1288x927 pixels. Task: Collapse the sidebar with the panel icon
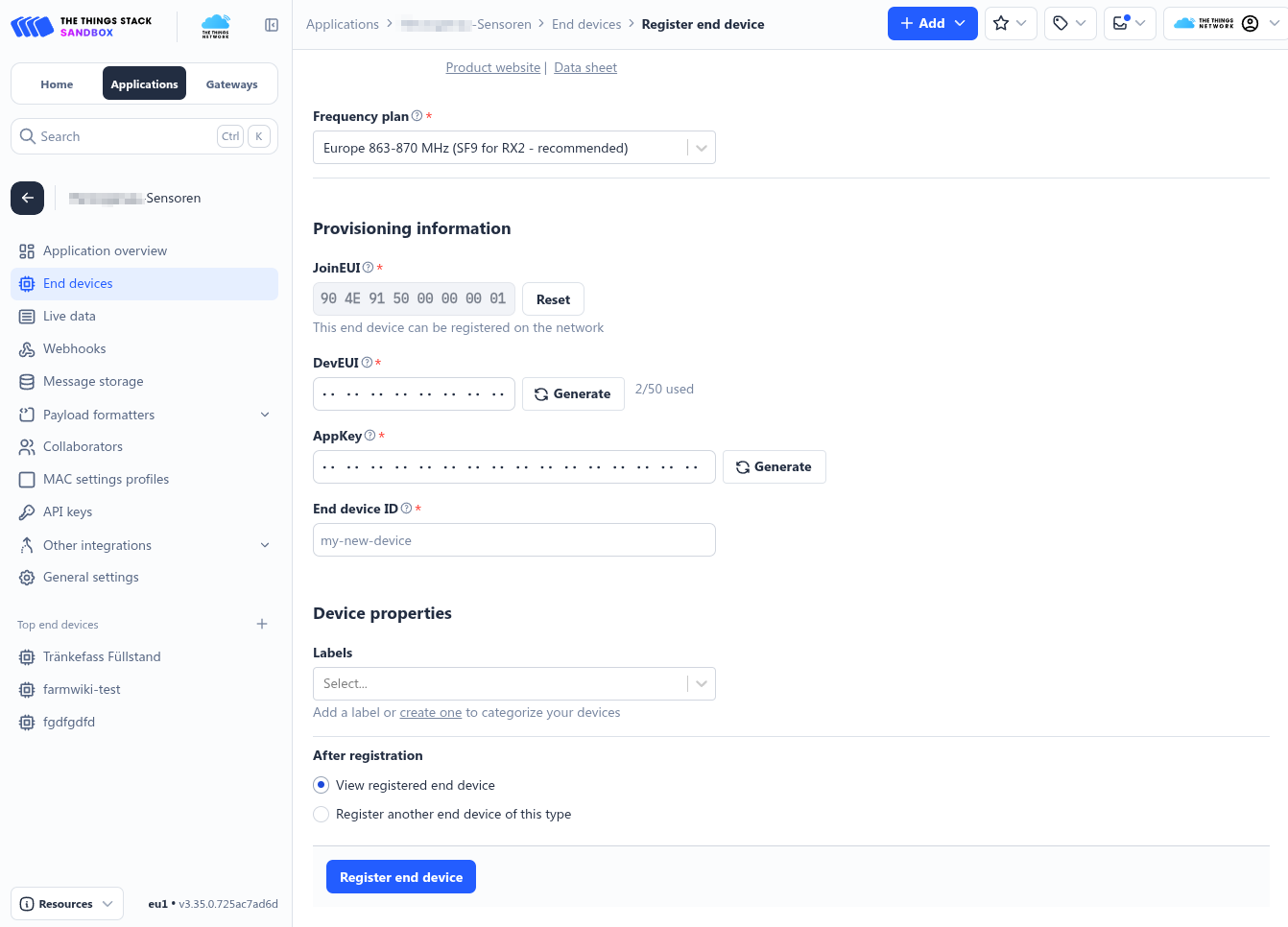[x=272, y=25]
